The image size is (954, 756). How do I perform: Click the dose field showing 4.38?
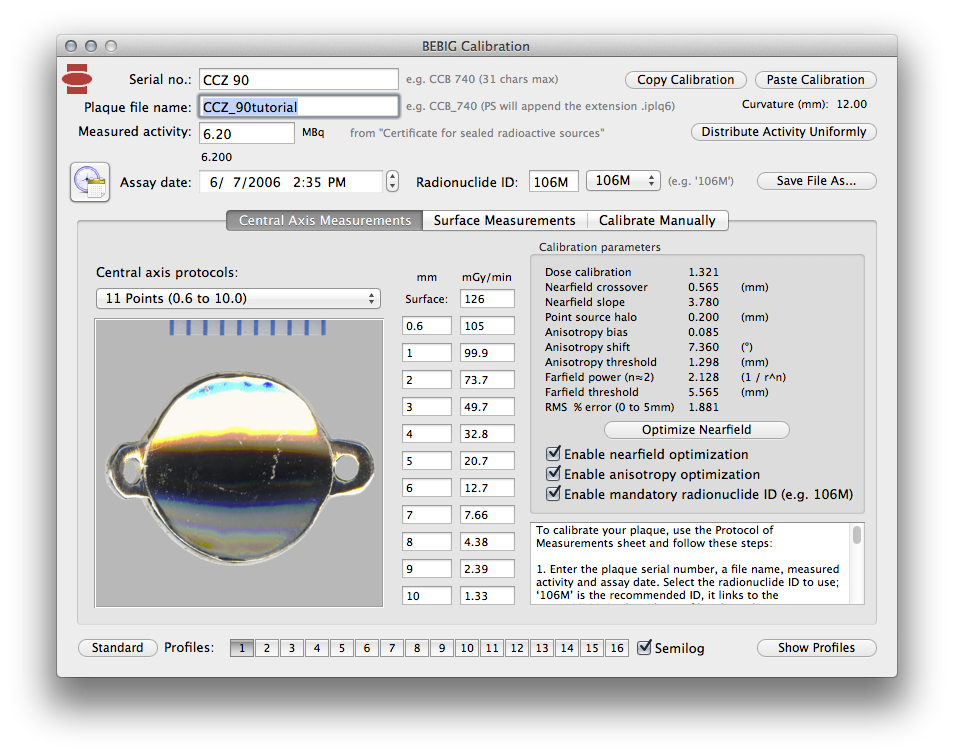(x=487, y=541)
